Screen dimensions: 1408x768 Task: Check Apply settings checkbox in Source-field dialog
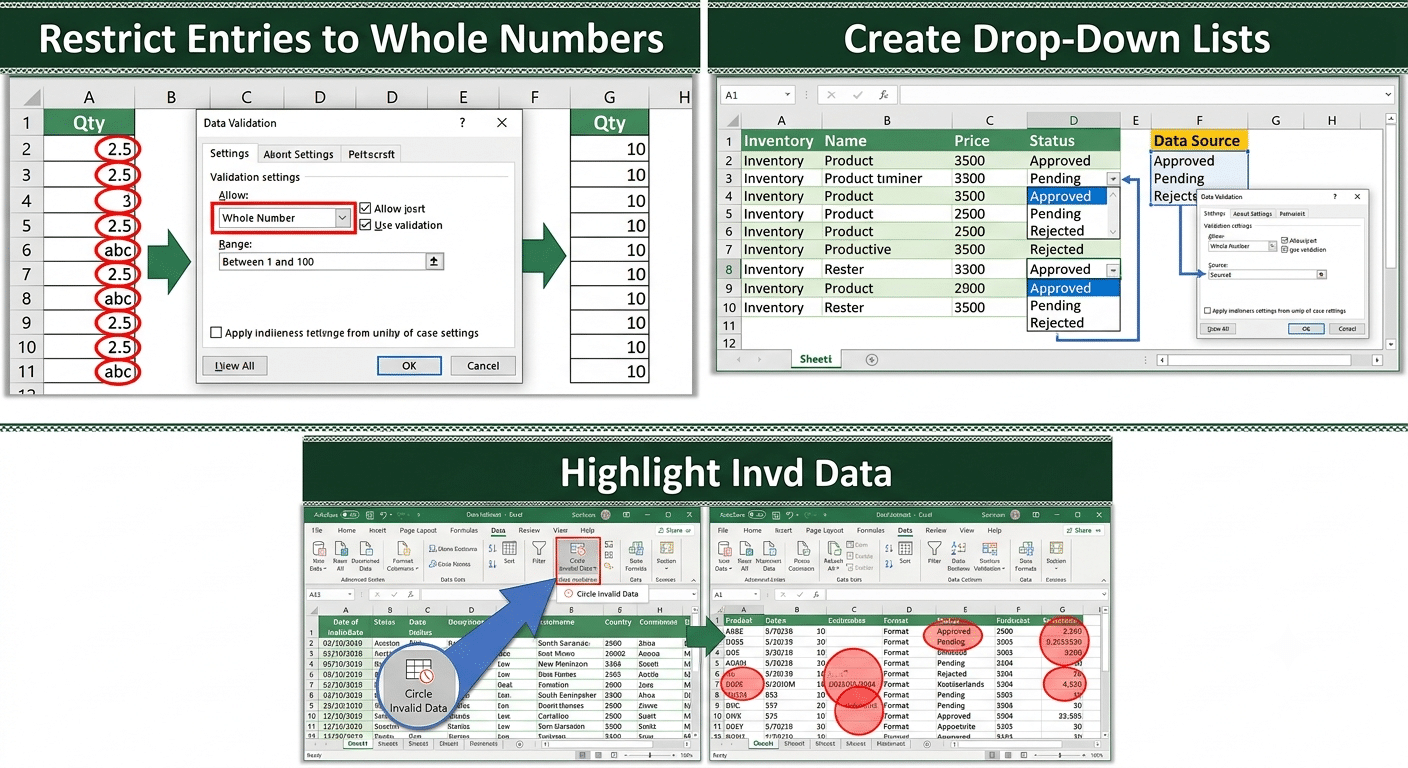(1207, 311)
